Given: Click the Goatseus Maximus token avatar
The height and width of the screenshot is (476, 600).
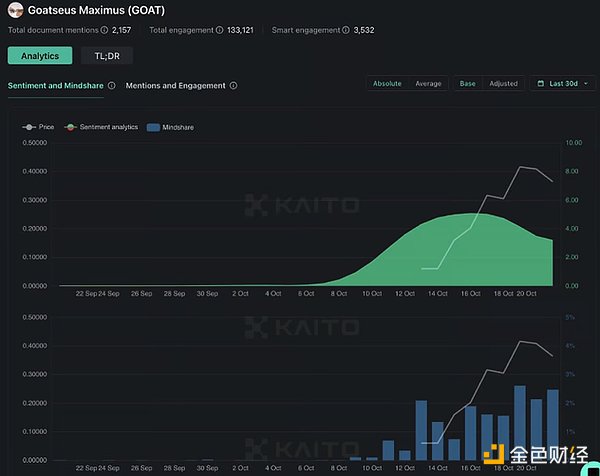Looking at the screenshot, I should point(15,10).
